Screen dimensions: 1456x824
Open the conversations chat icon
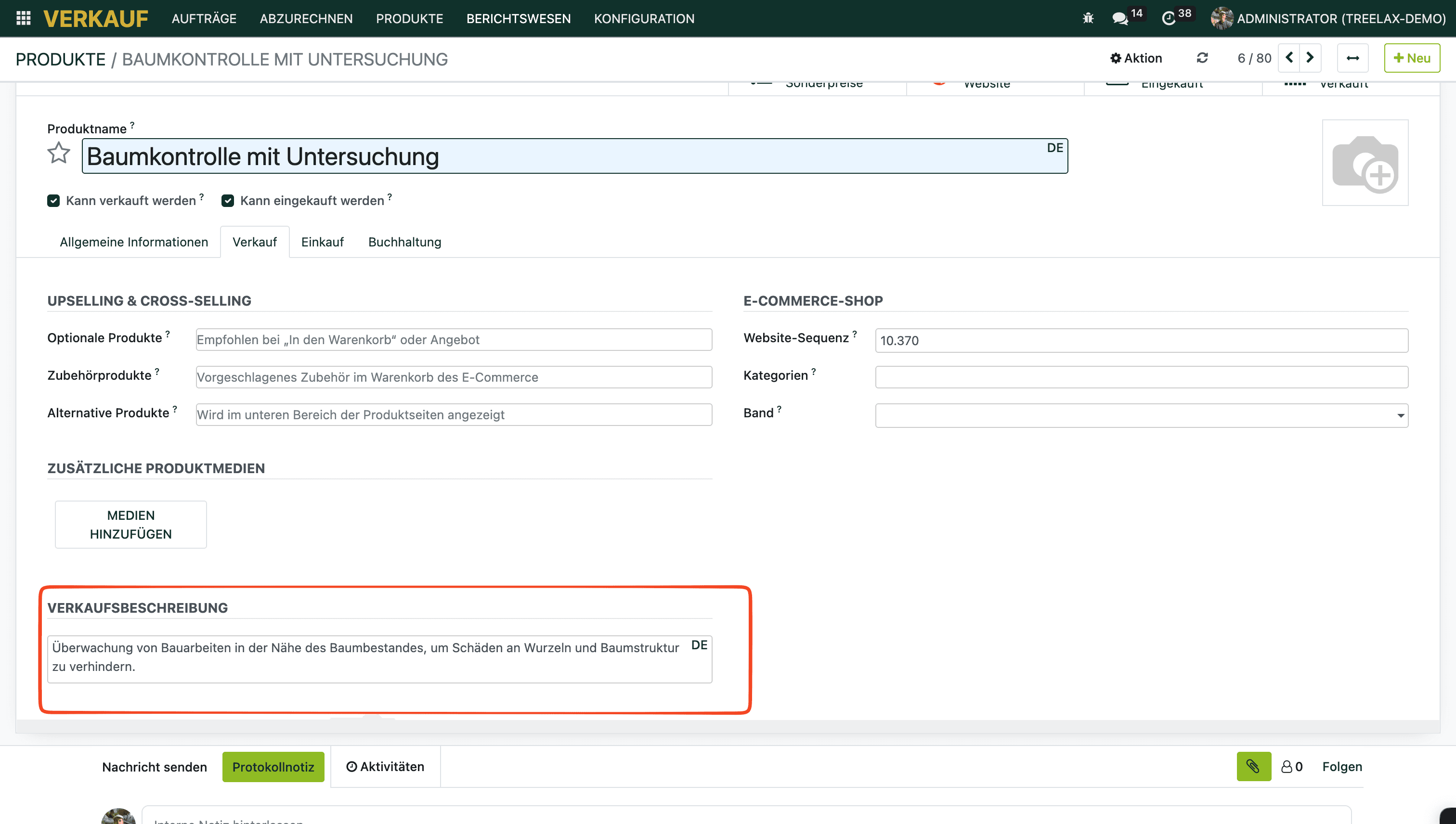(1120, 18)
